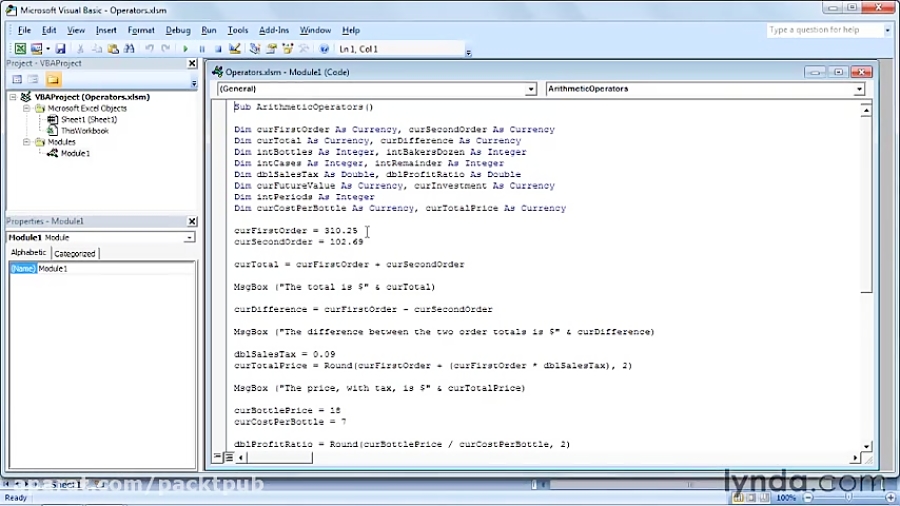Click code window scroll up arrow

(x=866, y=110)
